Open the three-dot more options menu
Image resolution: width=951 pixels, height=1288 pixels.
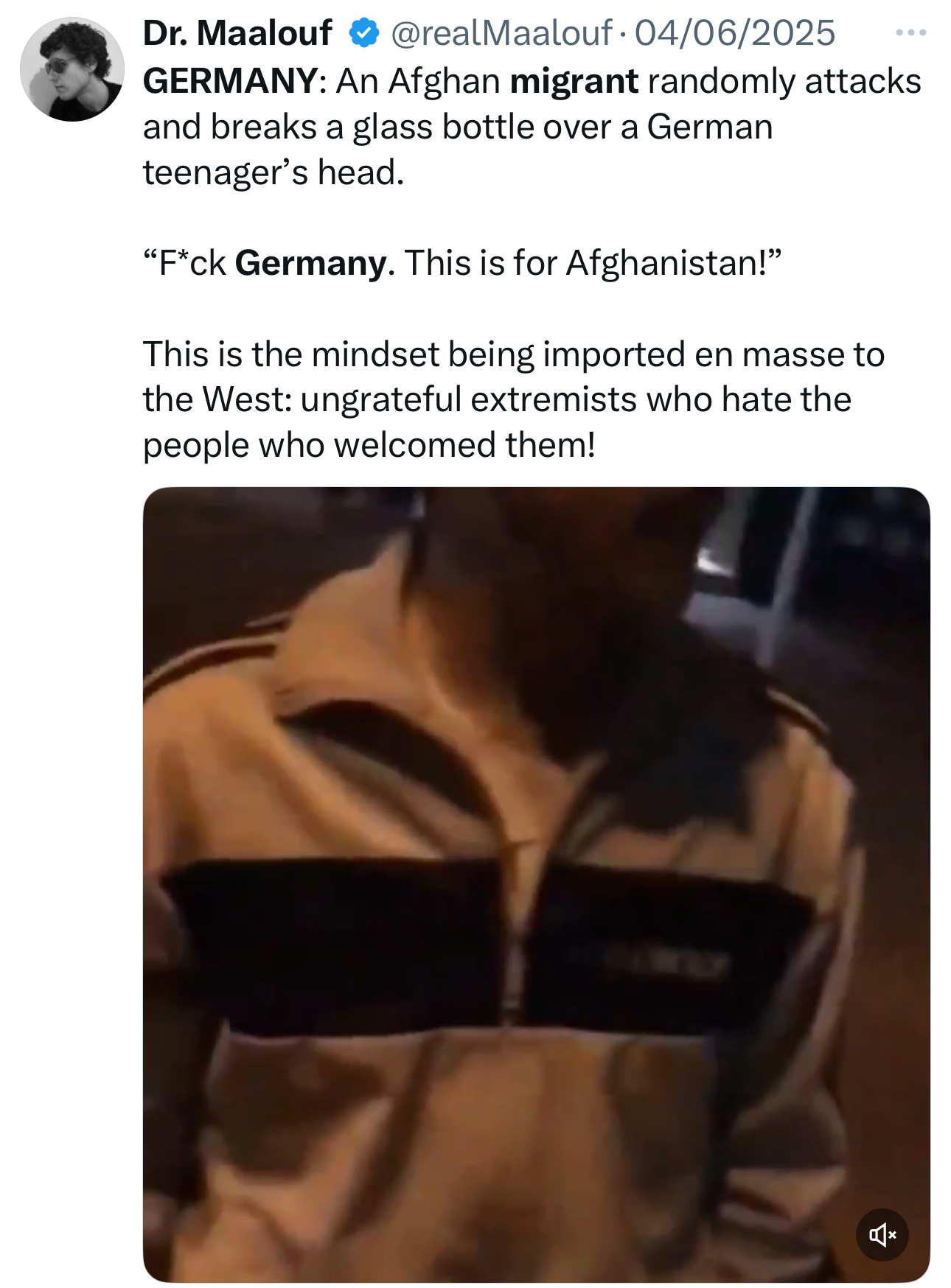point(910,32)
